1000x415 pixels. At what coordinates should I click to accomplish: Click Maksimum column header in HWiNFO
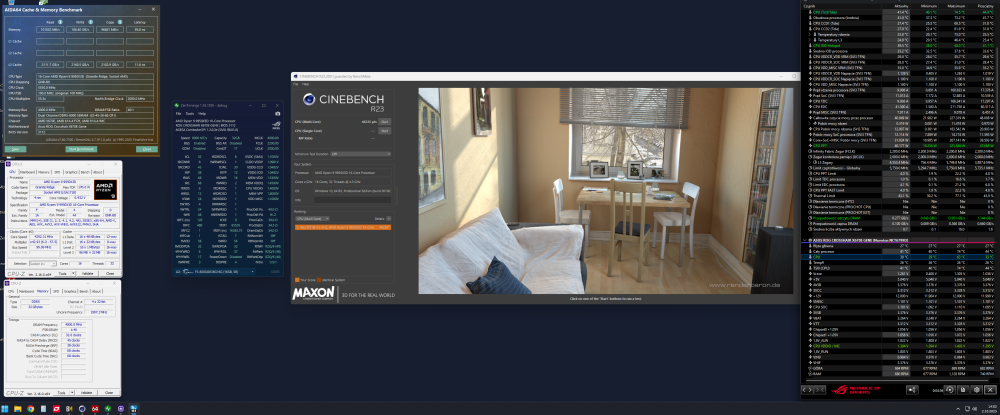(x=956, y=6)
